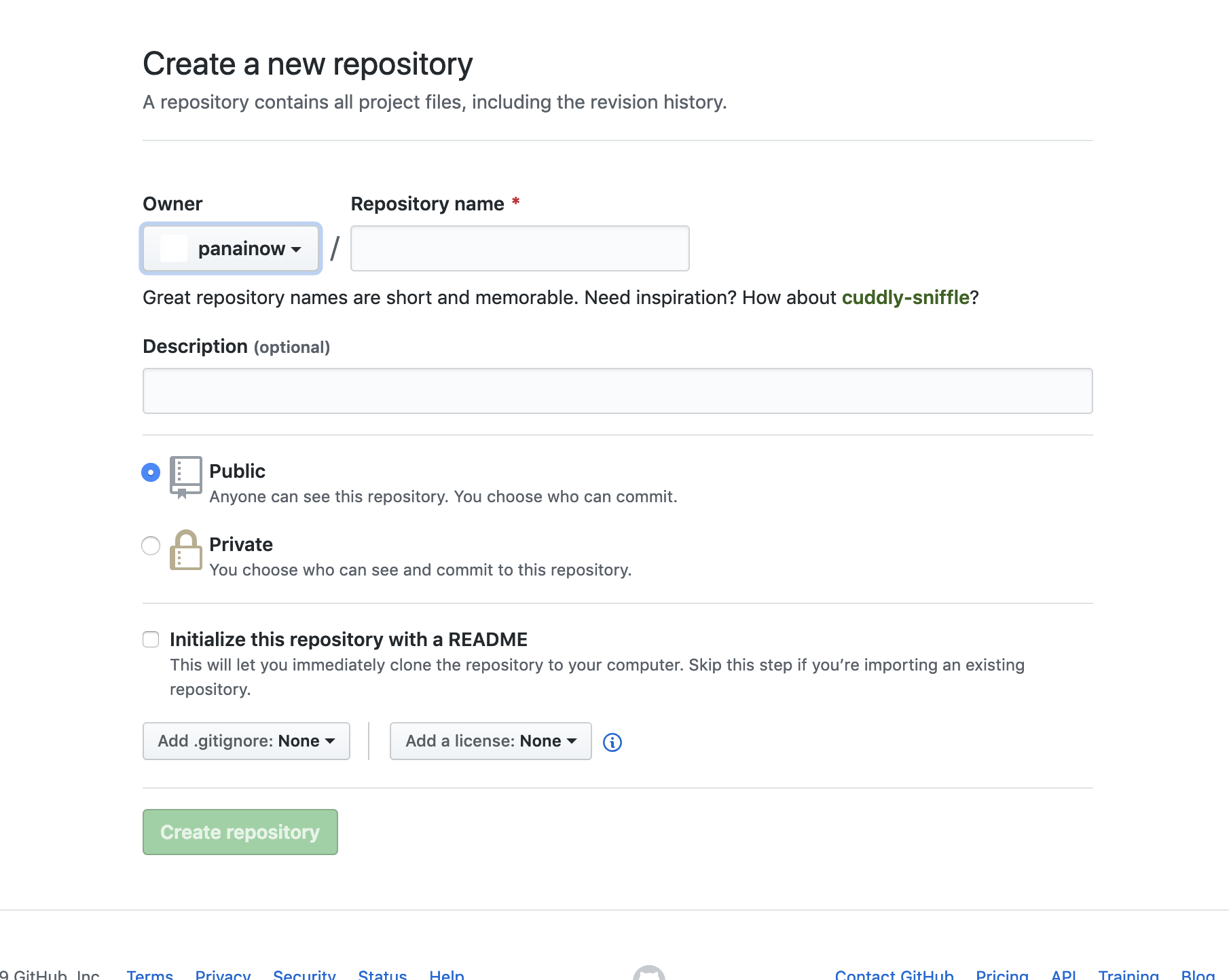This screenshot has width=1229, height=980.
Task: Click the license info icon
Action: click(x=612, y=742)
